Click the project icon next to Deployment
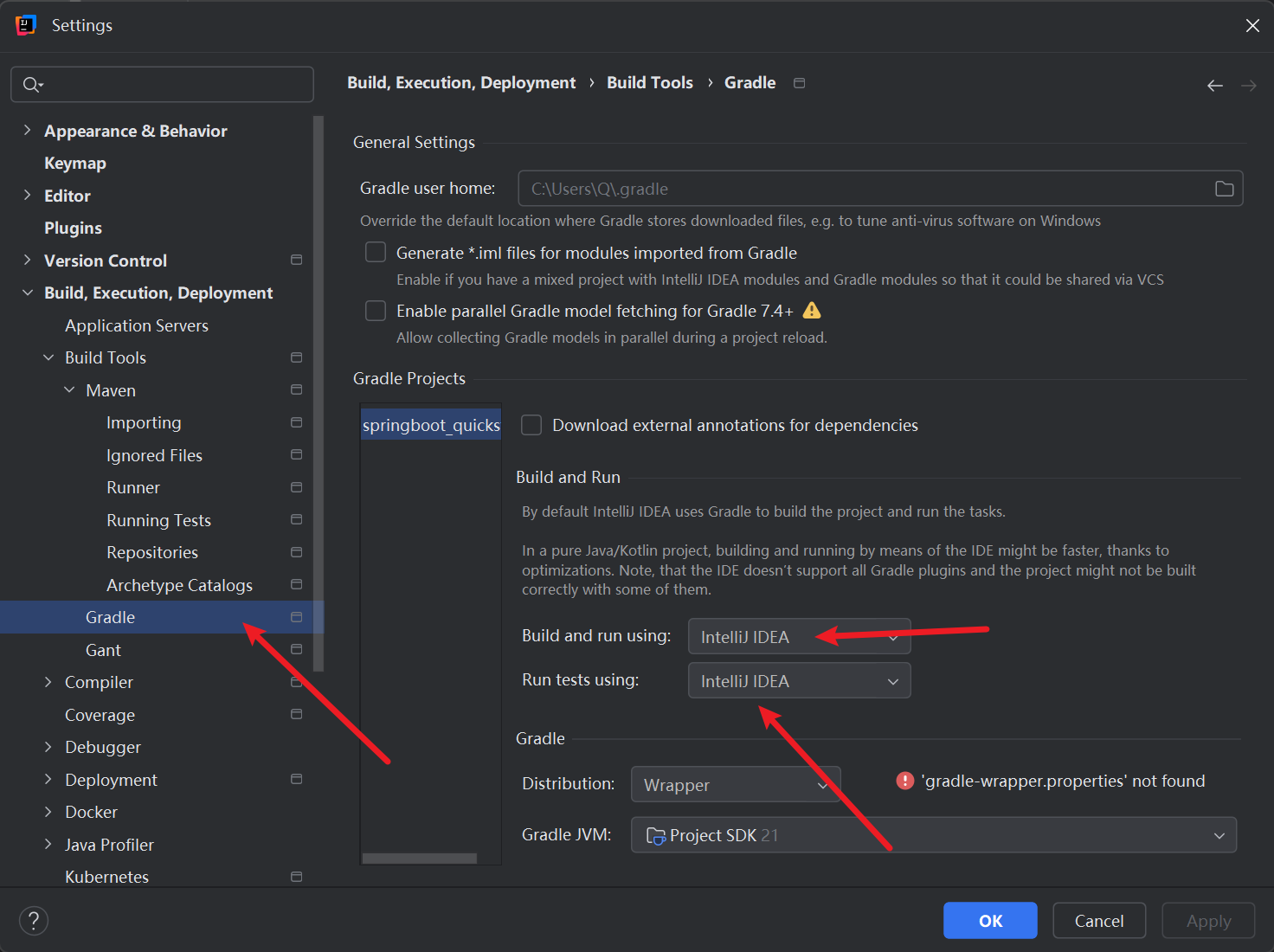This screenshot has width=1274, height=952. click(x=297, y=779)
